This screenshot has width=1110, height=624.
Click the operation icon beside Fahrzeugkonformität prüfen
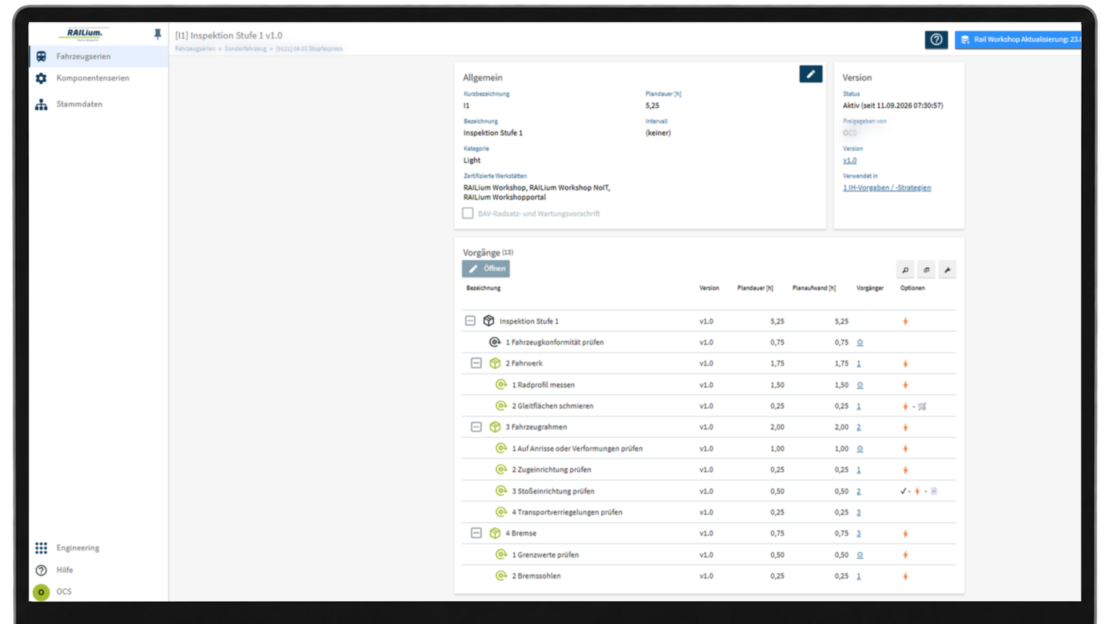pos(495,342)
